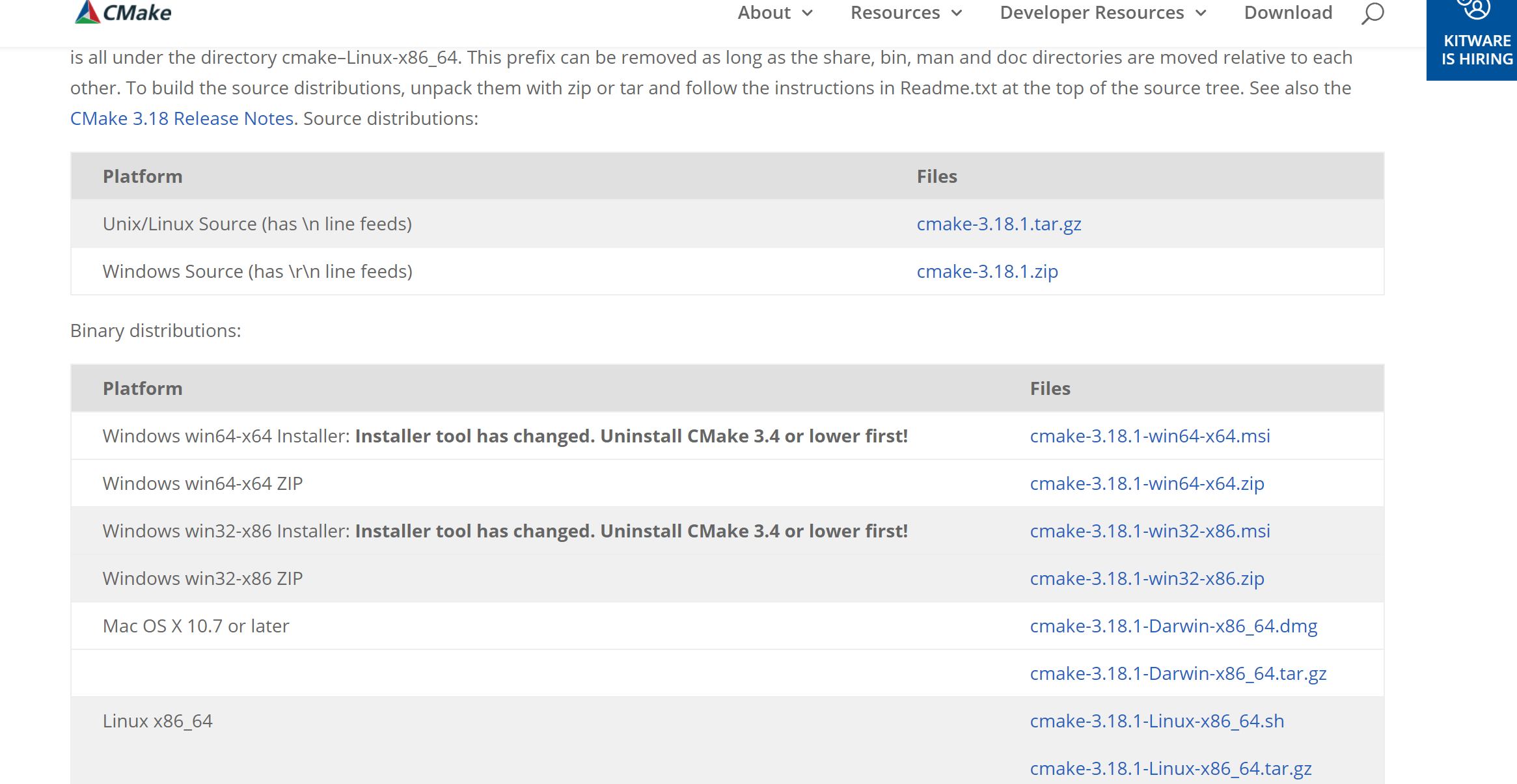Download cmake-3.18.1-Linux-x86_64.sh script
This screenshot has height=784, width=1517.
tap(1156, 721)
